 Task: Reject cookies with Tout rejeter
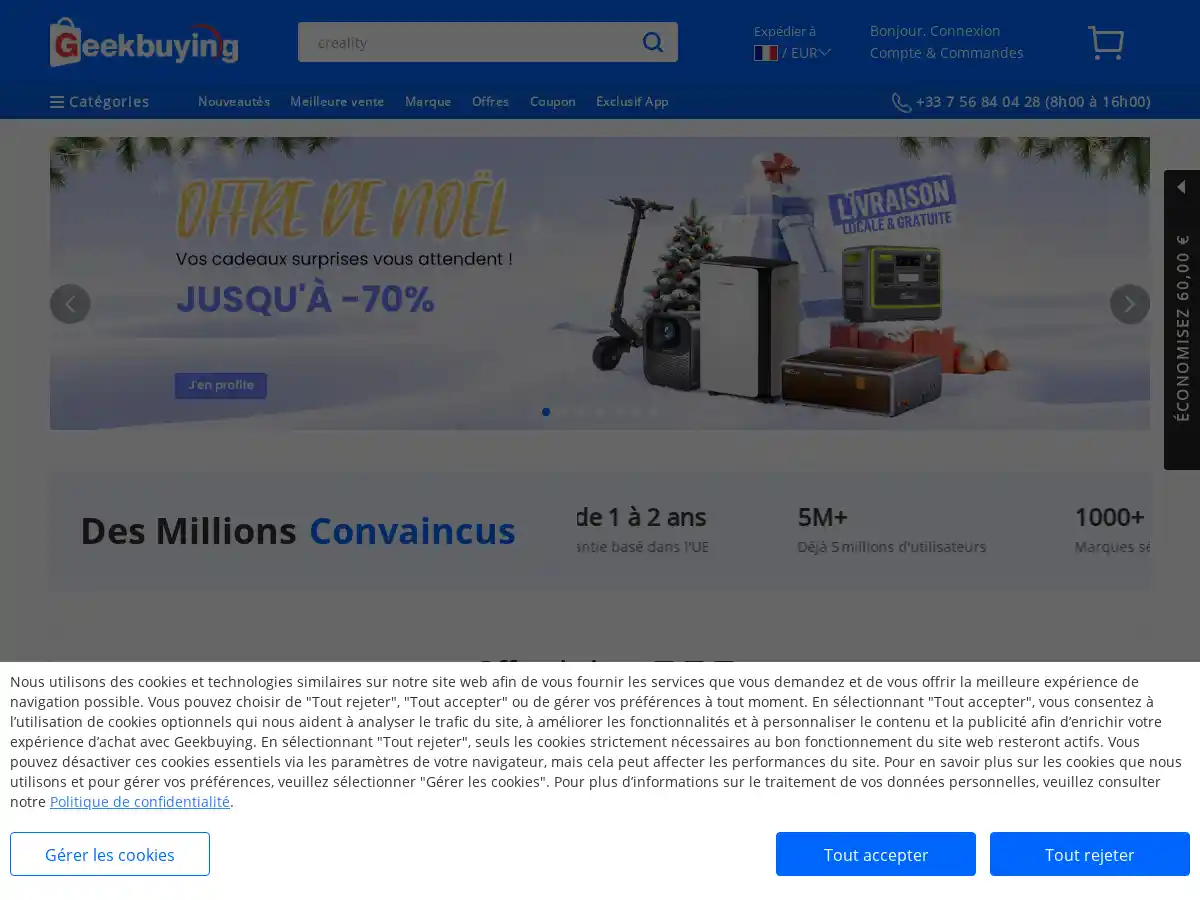(x=1089, y=854)
